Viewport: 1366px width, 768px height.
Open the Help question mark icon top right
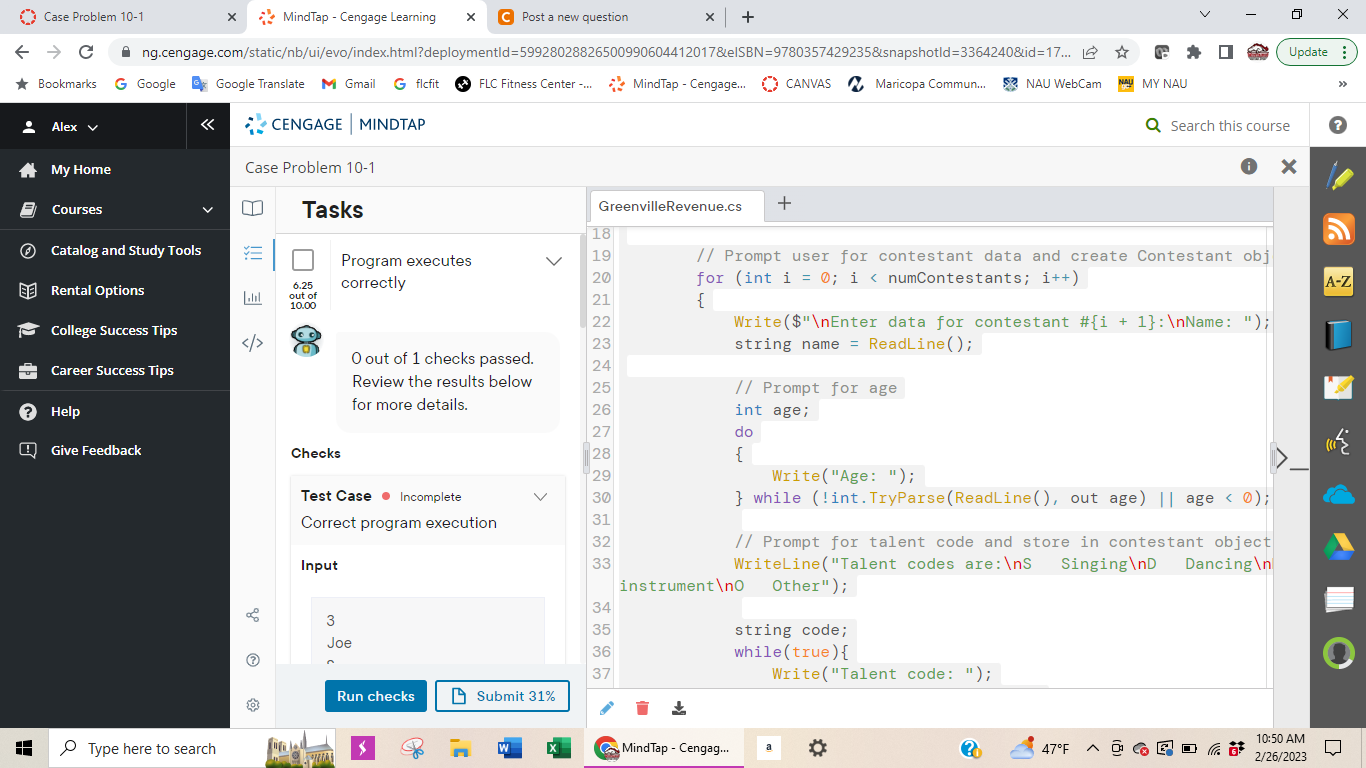tap(1338, 125)
